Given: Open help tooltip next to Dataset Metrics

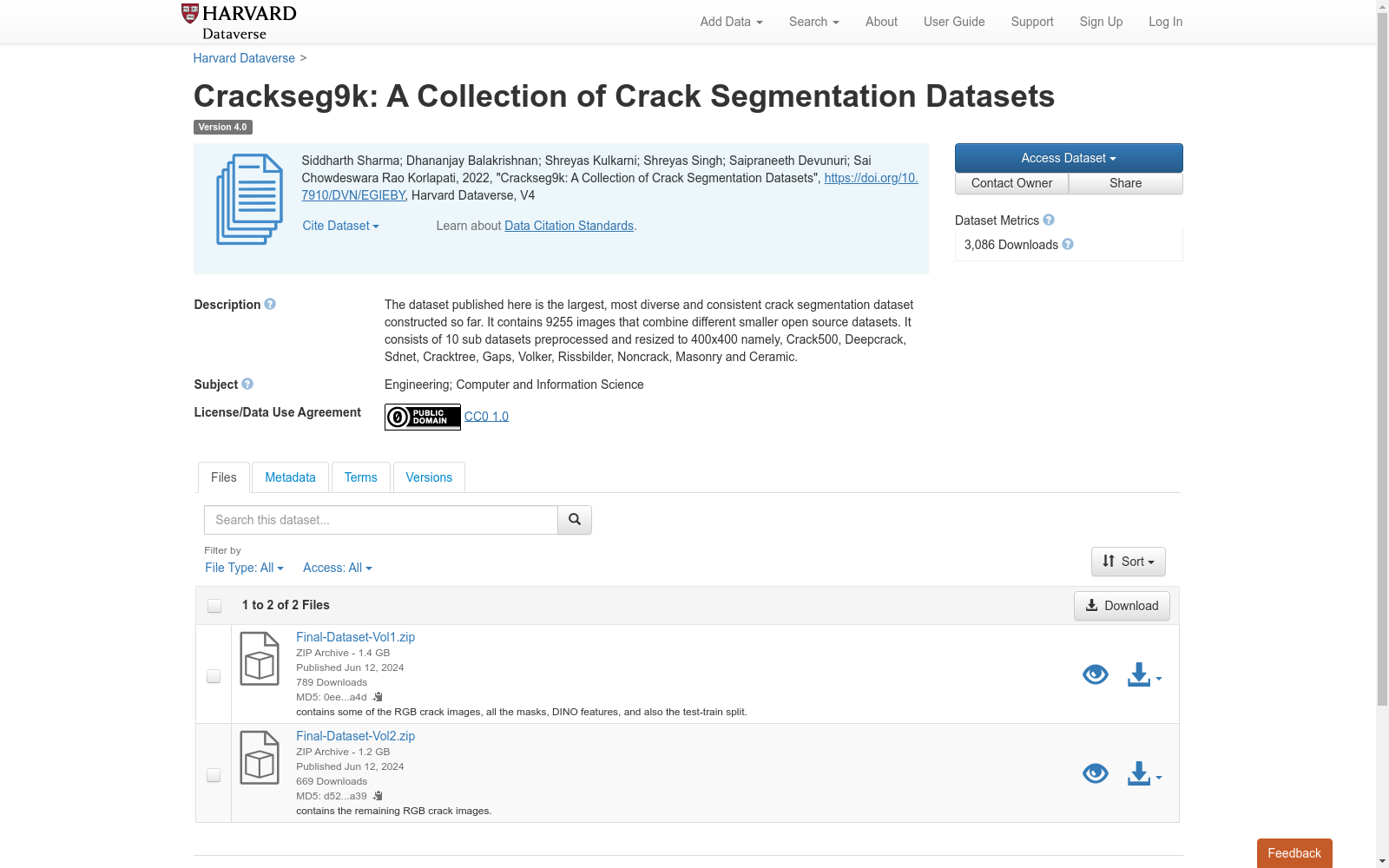Looking at the screenshot, I should click(1049, 220).
